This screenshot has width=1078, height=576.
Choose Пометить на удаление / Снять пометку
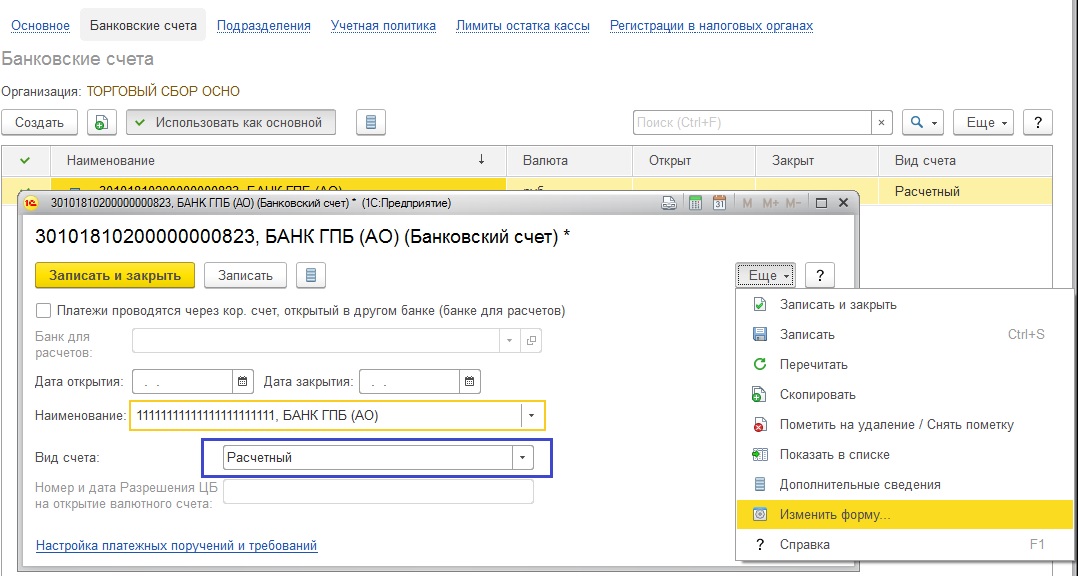click(904, 425)
